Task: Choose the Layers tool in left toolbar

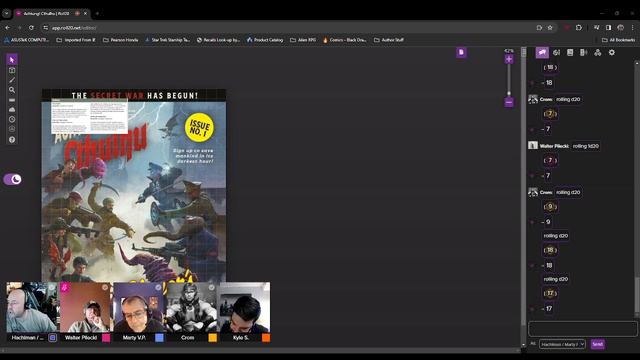Action: [x=12, y=70]
